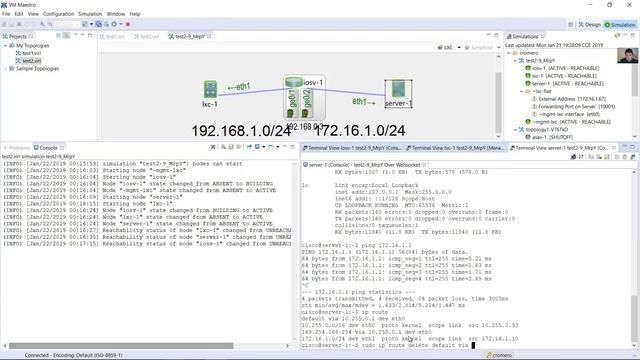Image resolution: width=640 pixels, height=360 pixels.
Task: Click the pin console icon in the Console toolbar
Action: 249,147
